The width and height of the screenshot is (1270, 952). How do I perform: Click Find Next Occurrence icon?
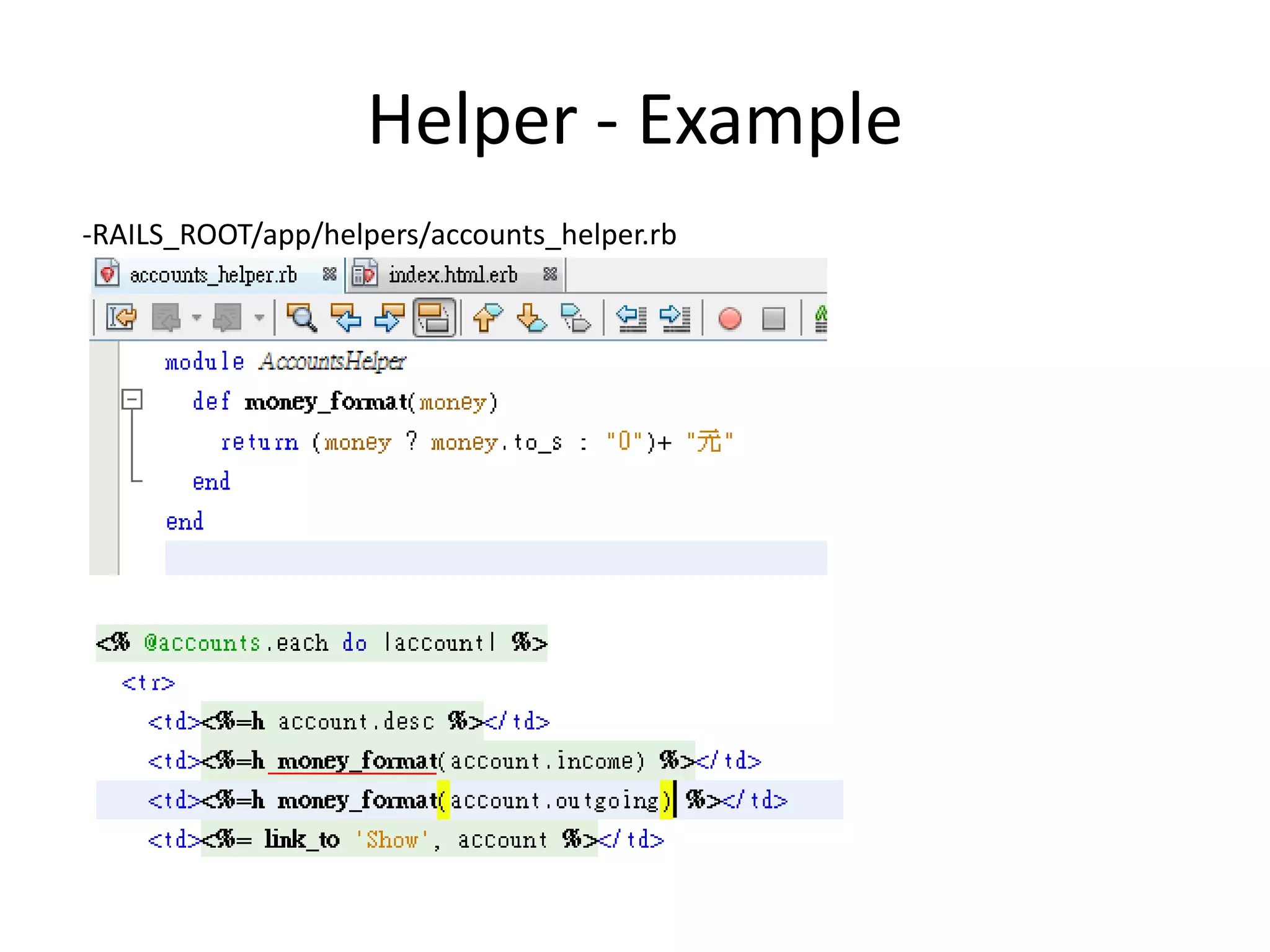(389, 318)
